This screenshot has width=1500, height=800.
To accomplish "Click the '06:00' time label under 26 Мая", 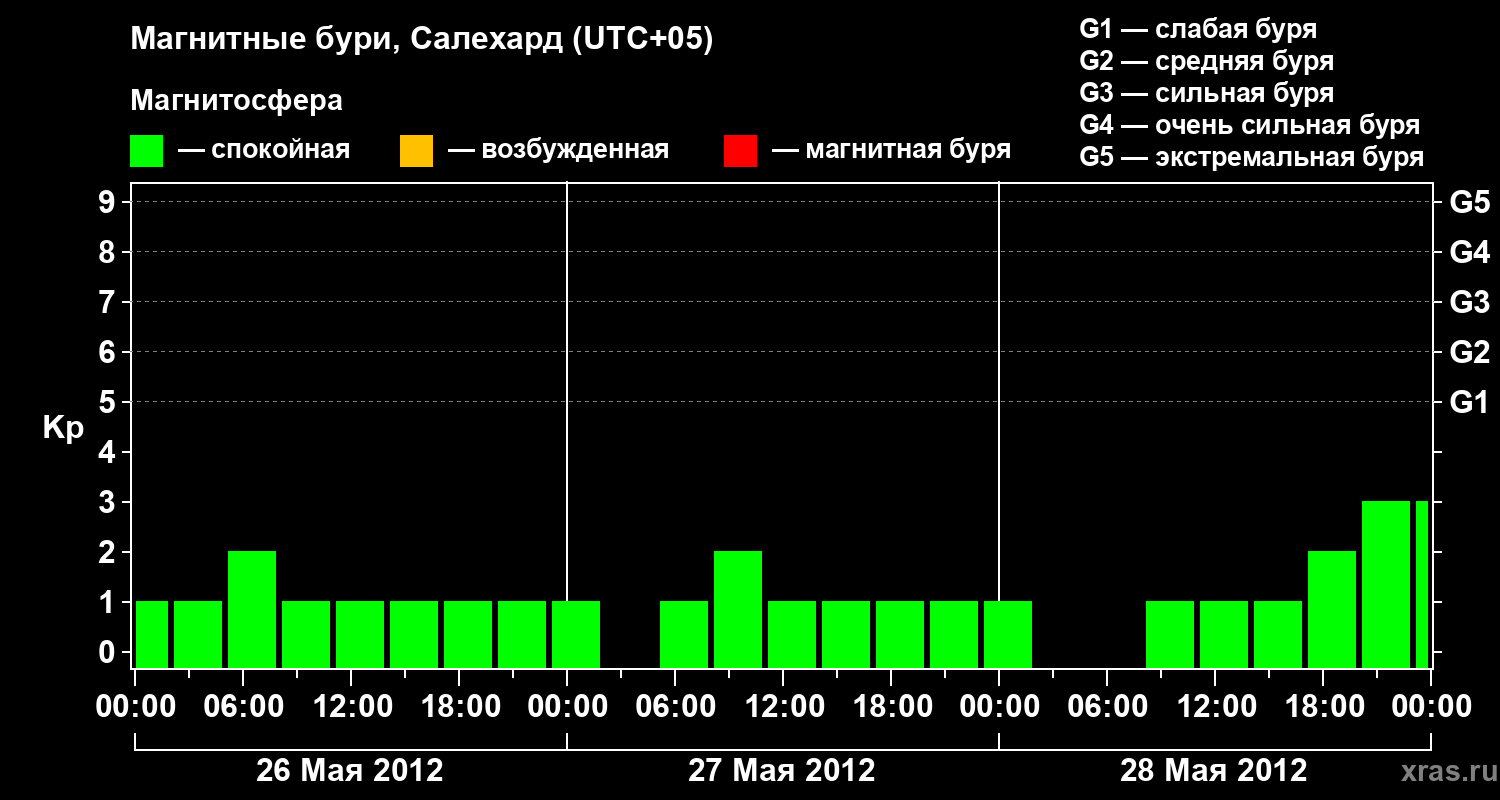I will pos(243,706).
